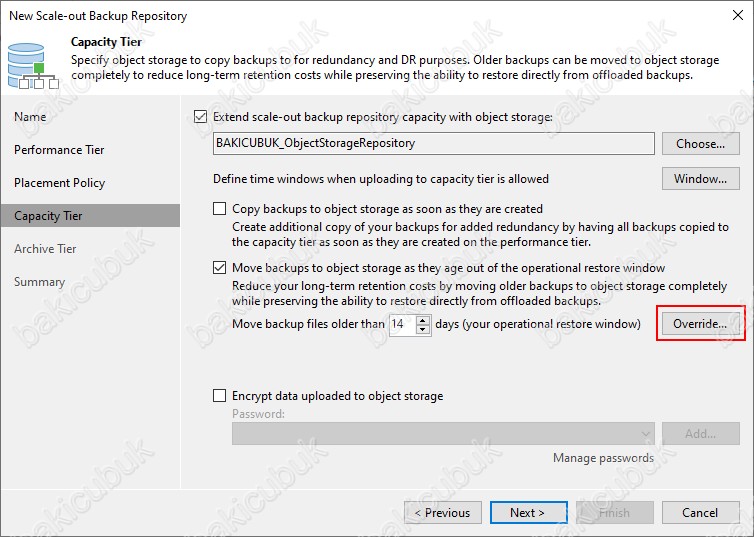754x537 pixels.
Task: Enable Copy backups to object storage checkbox
Action: (219, 209)
